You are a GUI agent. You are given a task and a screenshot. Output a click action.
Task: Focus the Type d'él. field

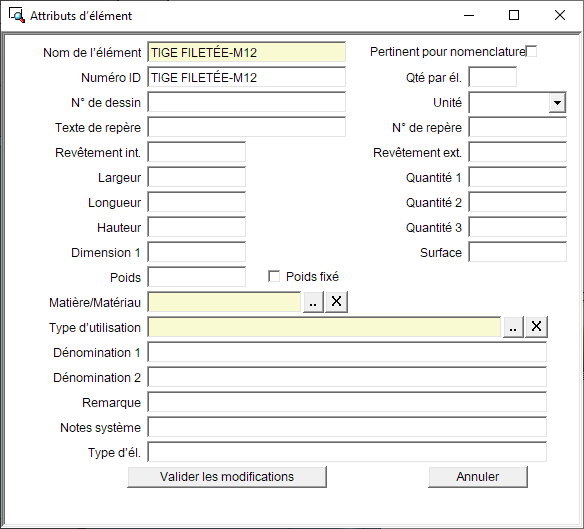tap(347, 452)
